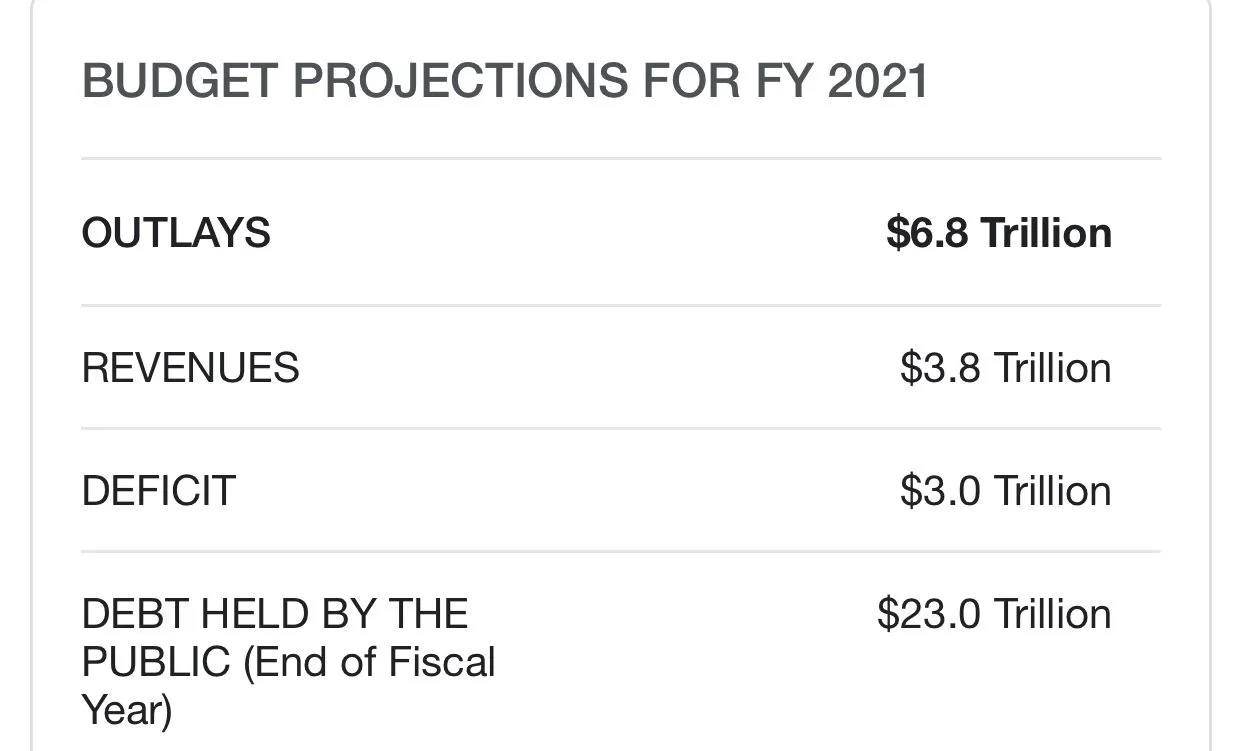The image size is (1242, 751).
Task: Select the DEFICIT row label
Action: 159,491
